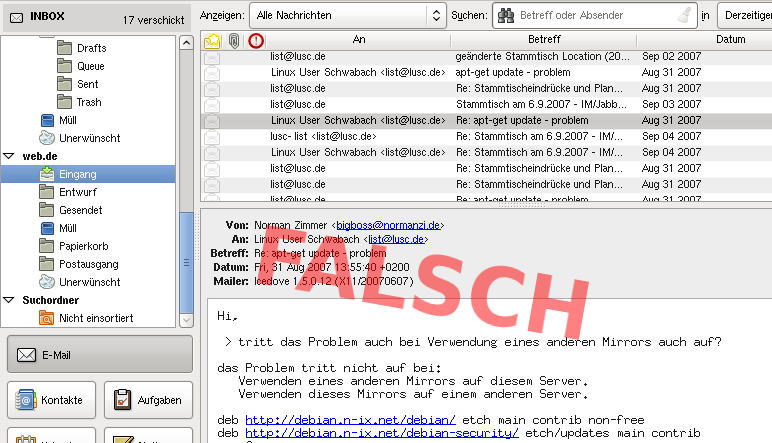The image size is (772, 443).
Task: Sort by the red importance flag column
Action: 256,40
